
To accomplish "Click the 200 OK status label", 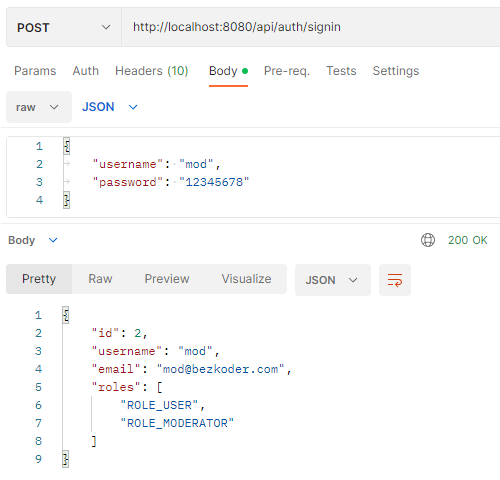I will point(468,240).
